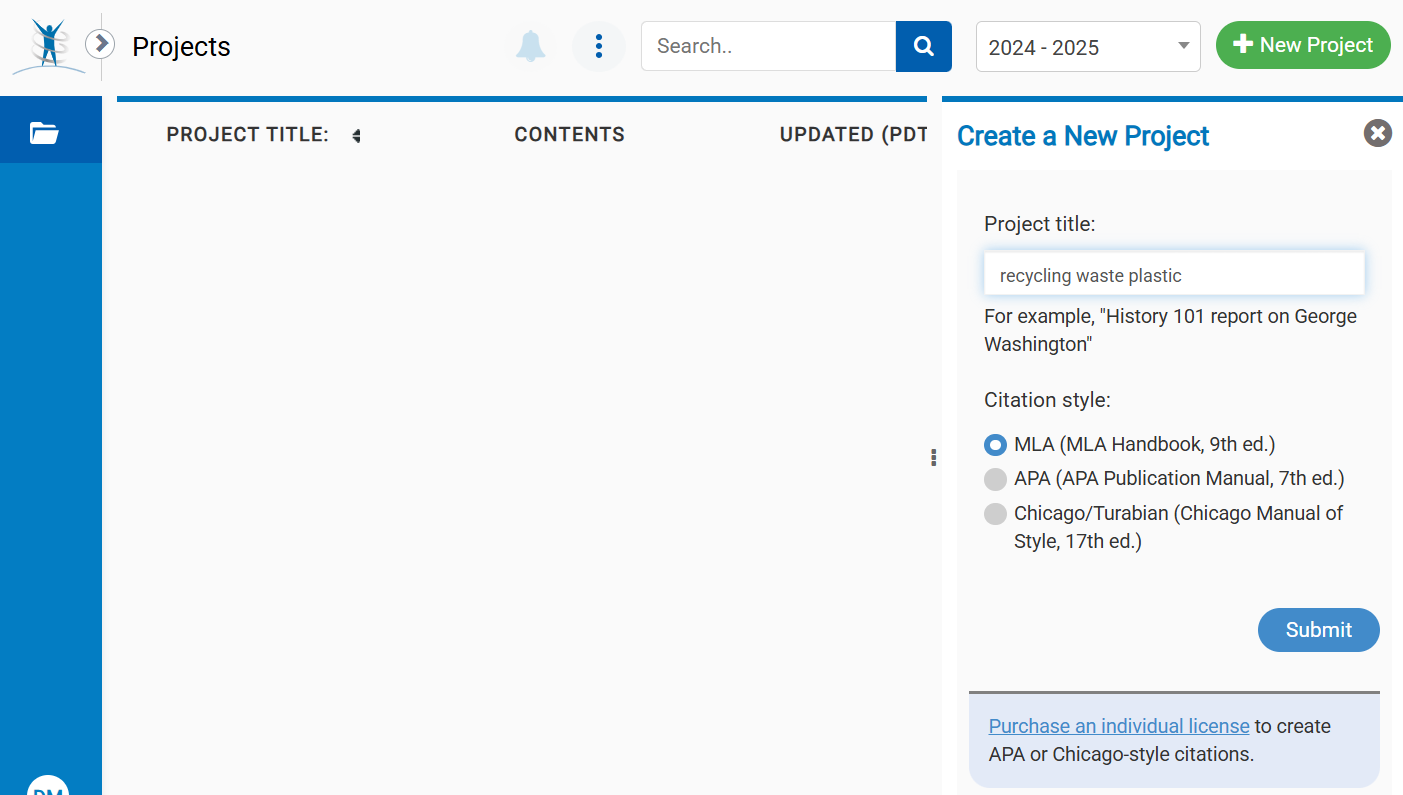Close the Create a New Project panel
This screenshot has width=1403, height=795.
(x=1377, y=133)
